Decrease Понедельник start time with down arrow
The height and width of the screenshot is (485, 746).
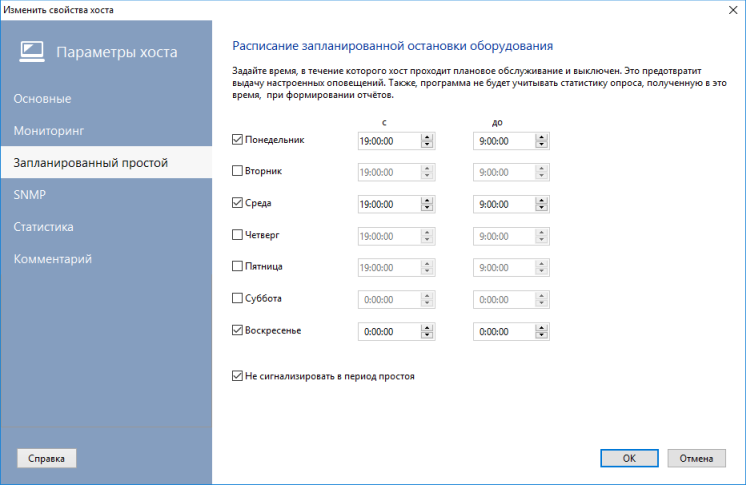pos(427,145)
